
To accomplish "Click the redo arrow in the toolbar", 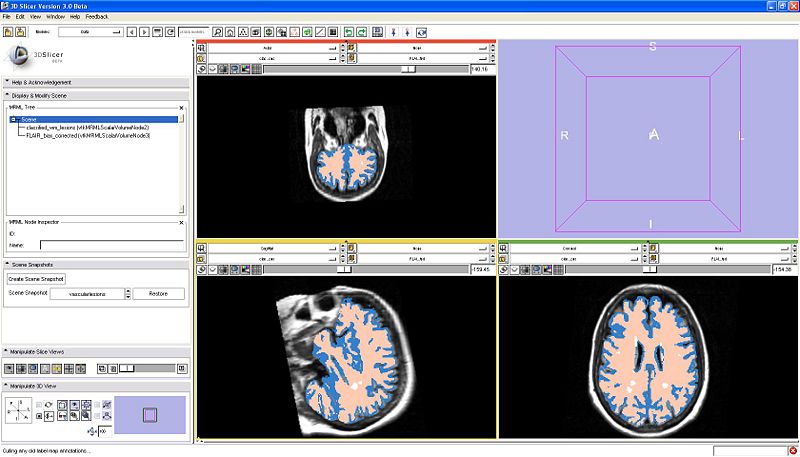I will tap(361, 32).
